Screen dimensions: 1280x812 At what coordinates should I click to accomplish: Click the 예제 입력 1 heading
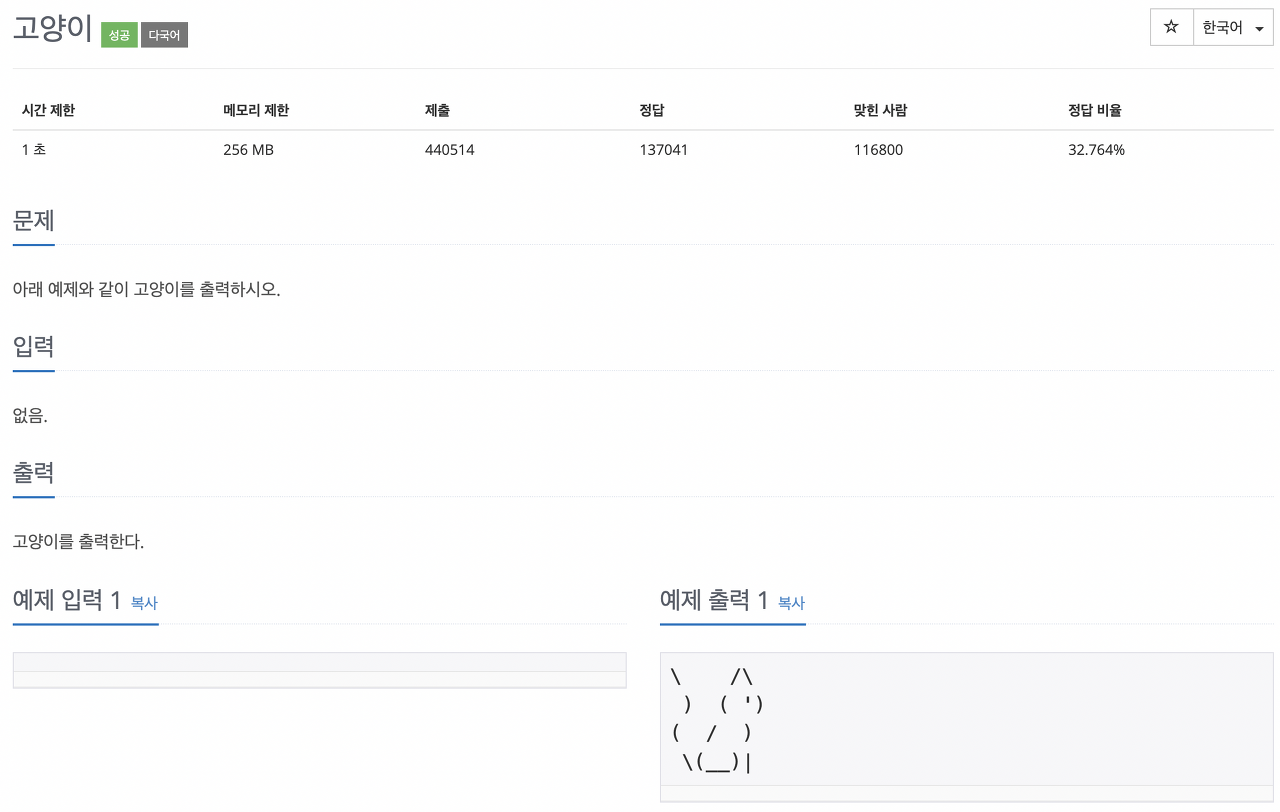pos(67,600)
